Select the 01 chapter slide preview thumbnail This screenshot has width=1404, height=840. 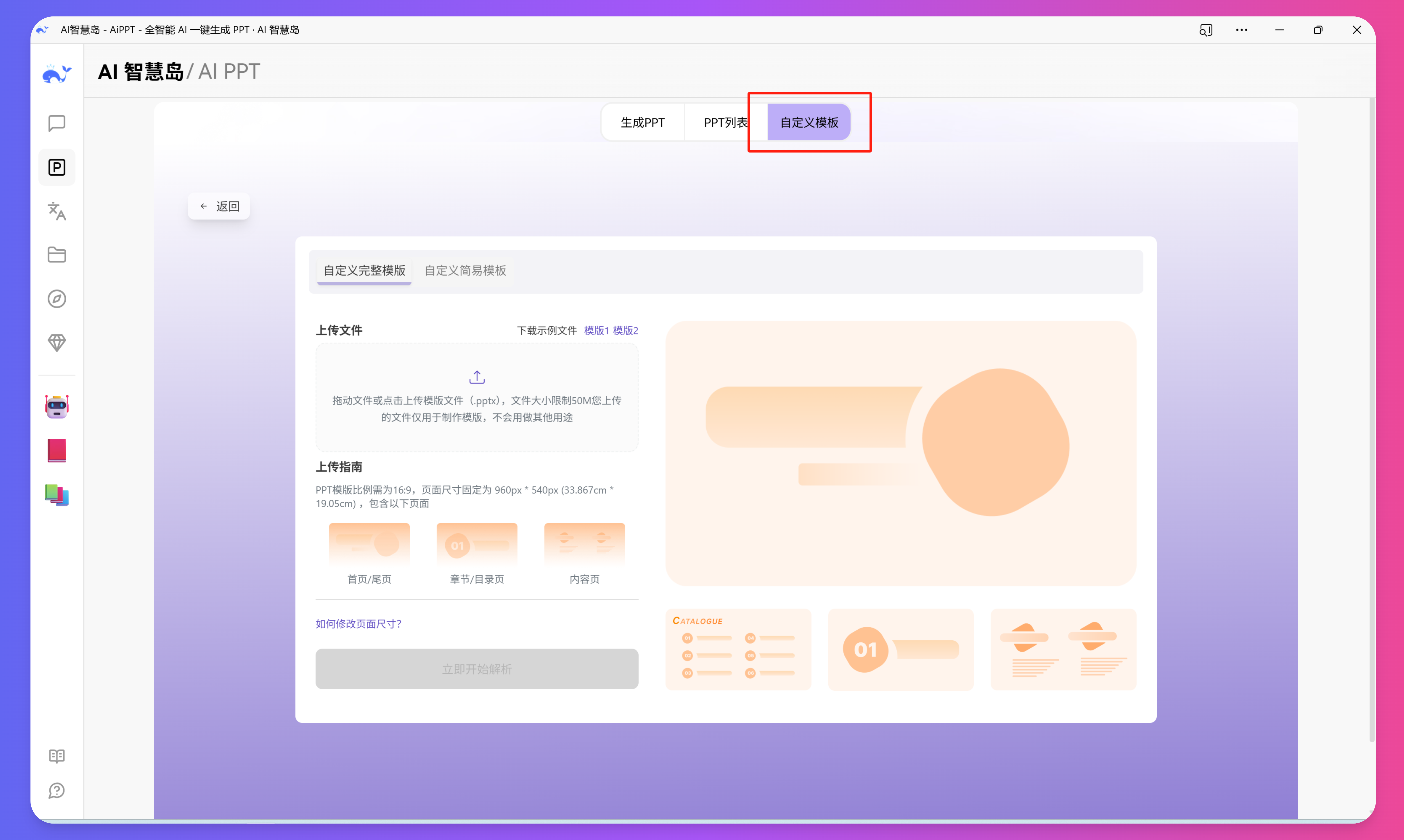point(901,649)
